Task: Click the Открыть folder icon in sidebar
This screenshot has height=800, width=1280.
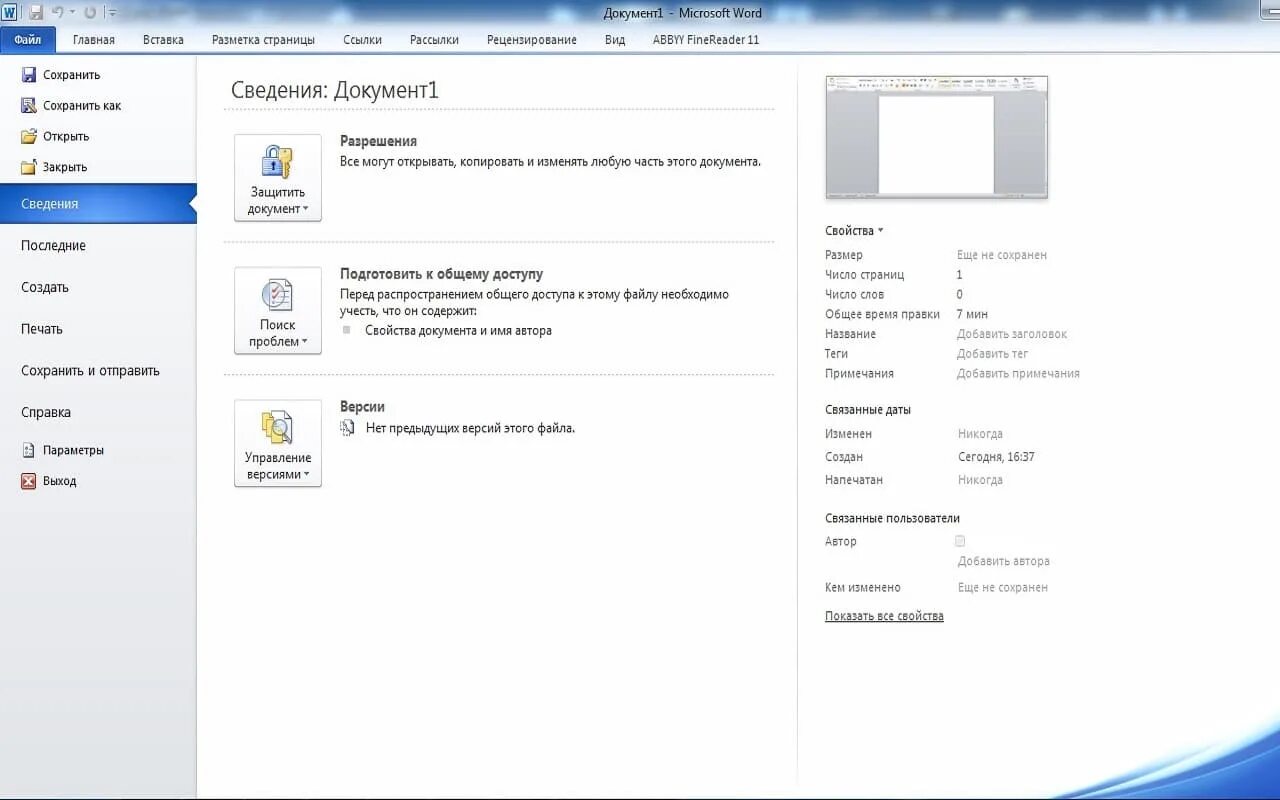Action: coord(29,136)
